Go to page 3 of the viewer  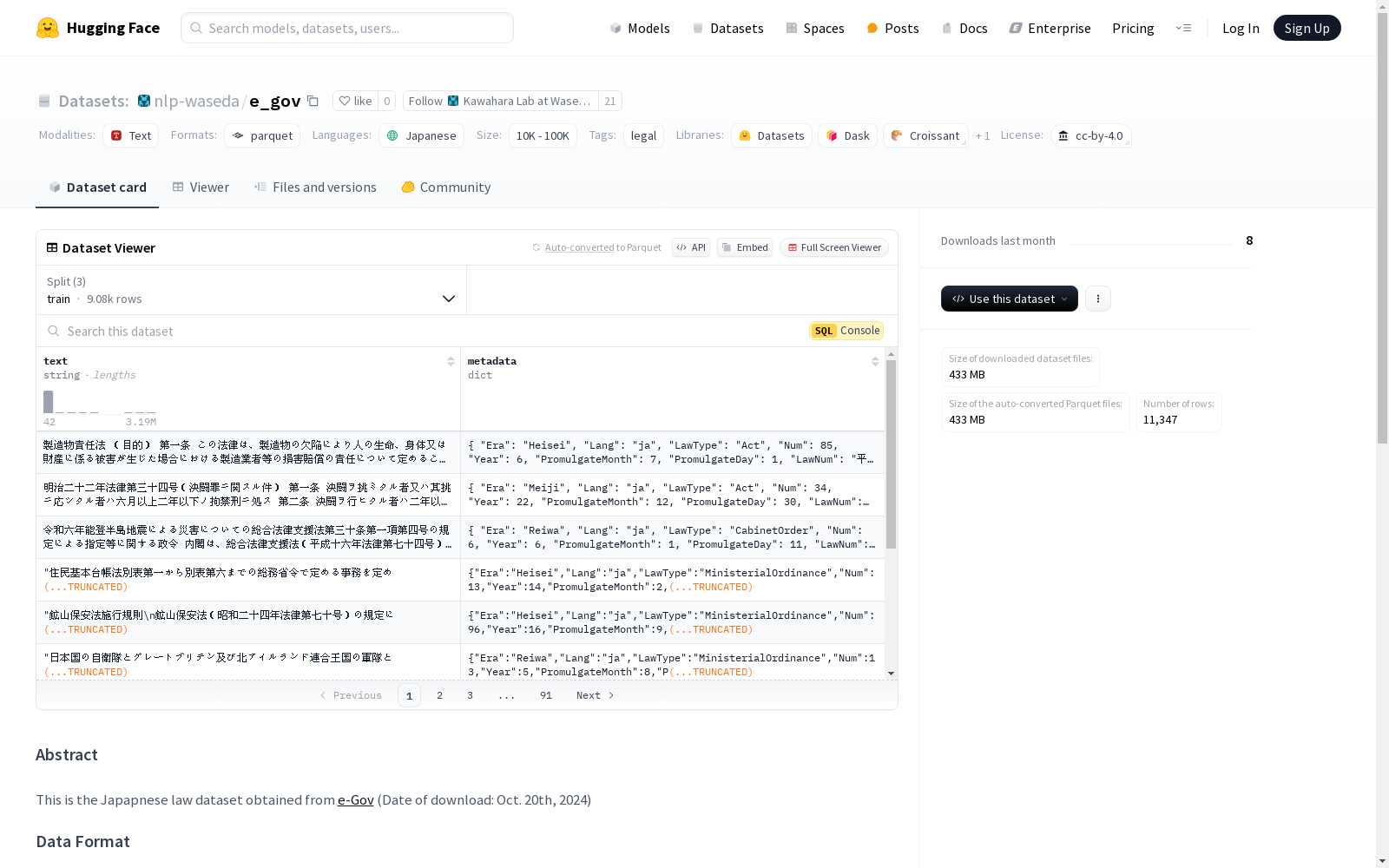click(x=470, y=695)
